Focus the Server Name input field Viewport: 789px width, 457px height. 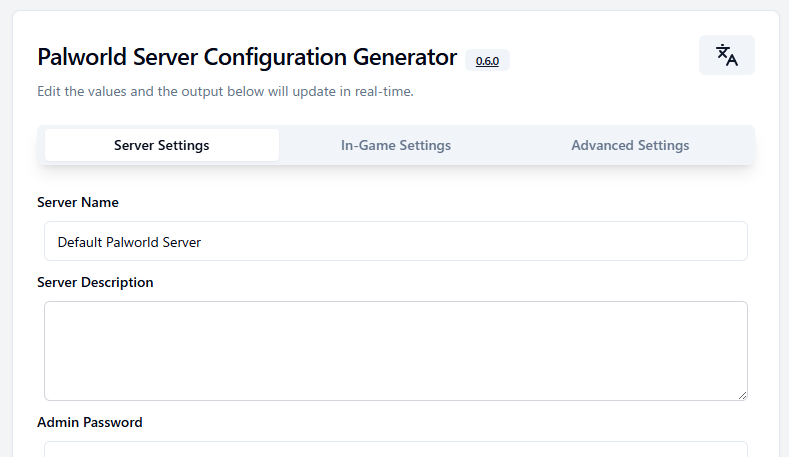coord(396,241)
